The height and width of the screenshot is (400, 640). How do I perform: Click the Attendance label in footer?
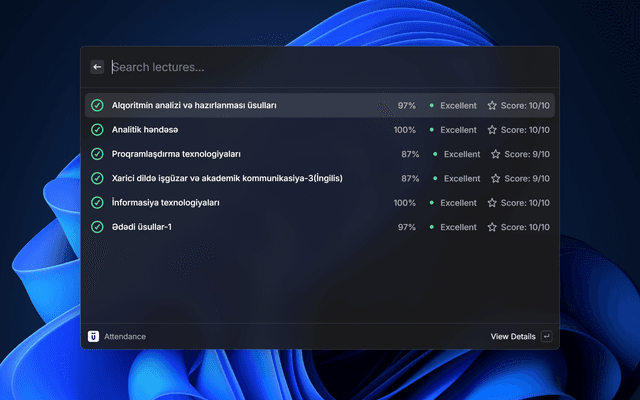tap(125, 336)
